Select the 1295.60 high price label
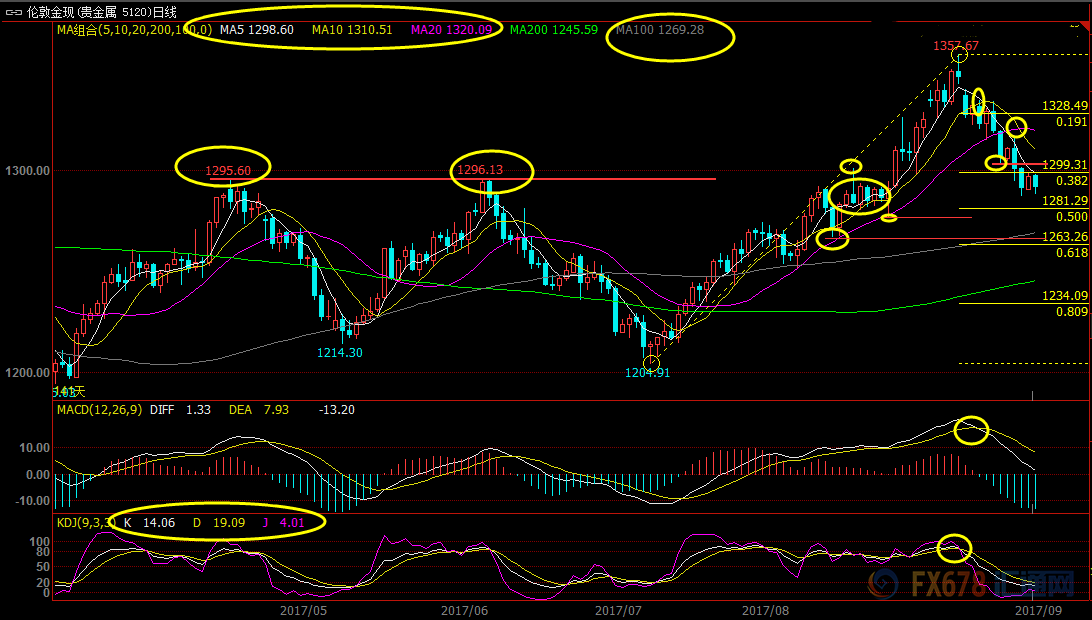The width and height of the screenshot is (1092, 620). [x=234, y=171]
